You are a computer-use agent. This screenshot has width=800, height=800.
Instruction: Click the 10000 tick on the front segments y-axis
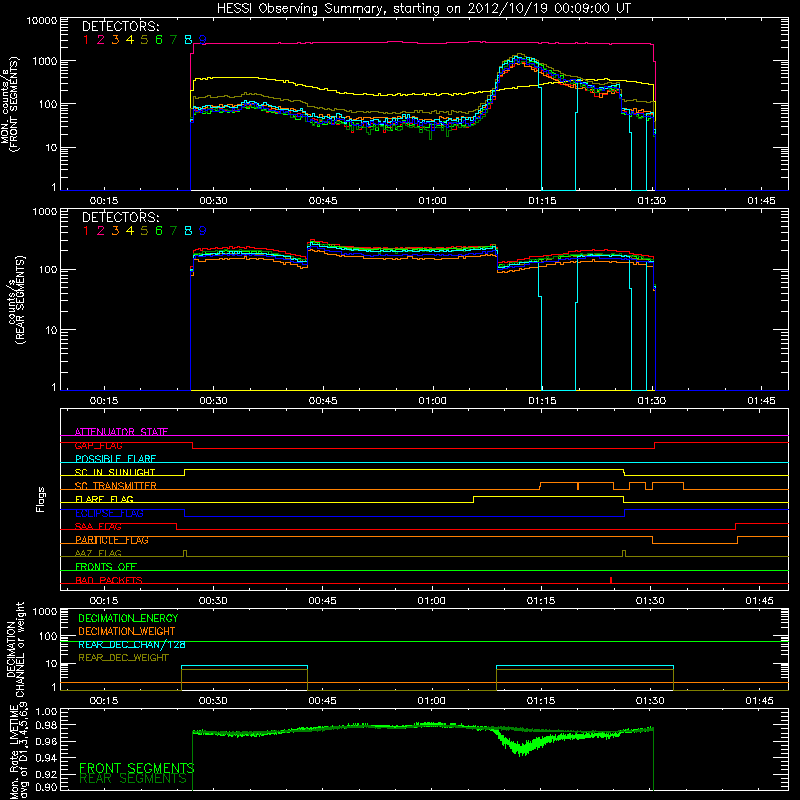click(41, 21)
